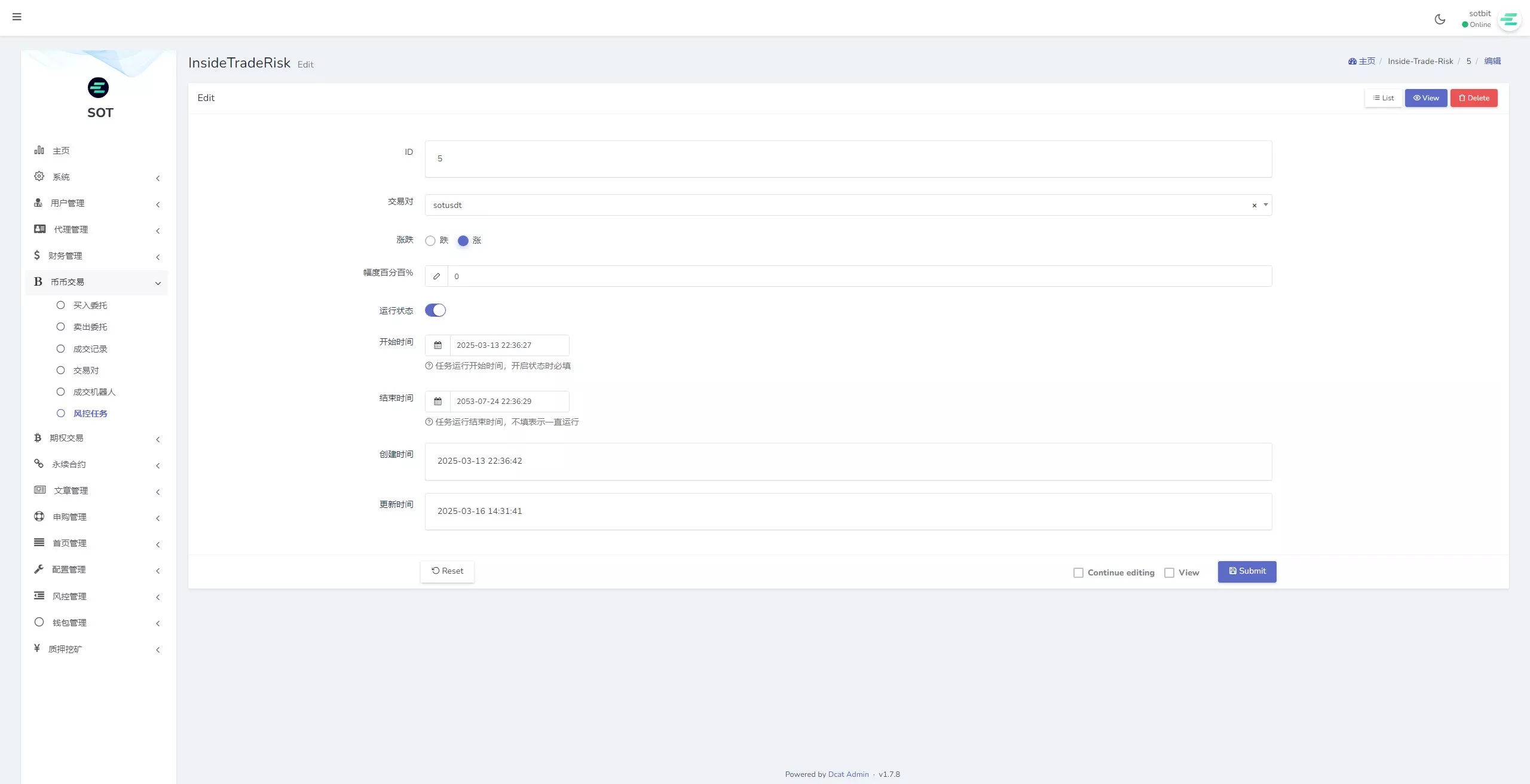Open the 交易对 sotusdt dropdown
Image resolution: width=1530 pixels, height=784 pixels.
pyautogui.click(x=837, y=205)
